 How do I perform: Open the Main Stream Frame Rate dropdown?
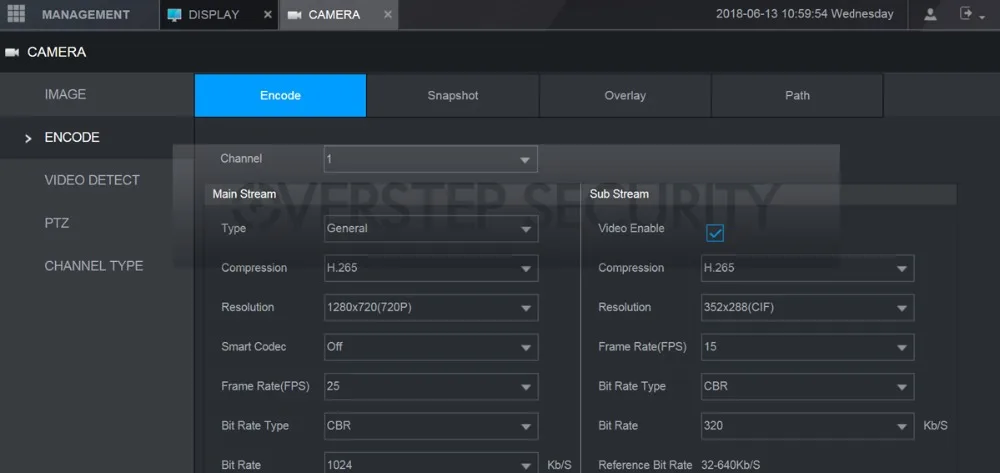[430, 387]
